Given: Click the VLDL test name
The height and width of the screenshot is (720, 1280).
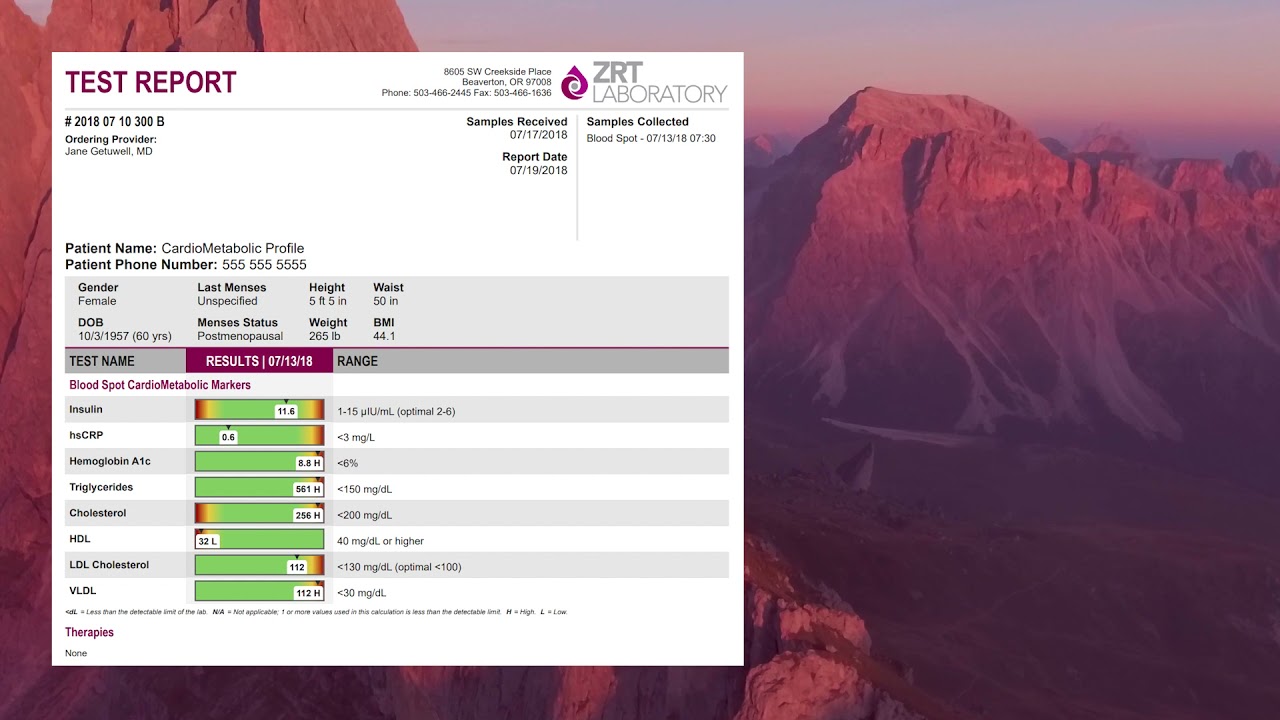Looking at the screenshot, I should [x=83, y=592].
